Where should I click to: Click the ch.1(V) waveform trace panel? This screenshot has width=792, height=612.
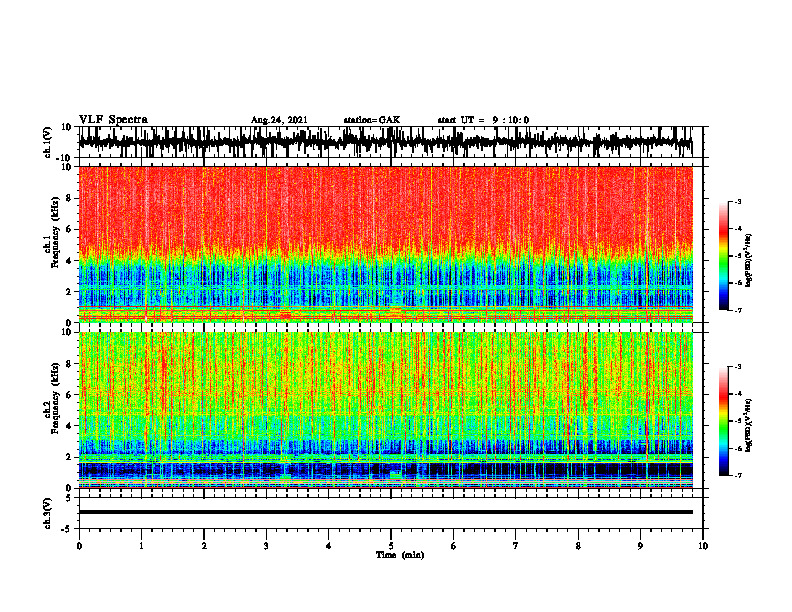click(390, 142)
